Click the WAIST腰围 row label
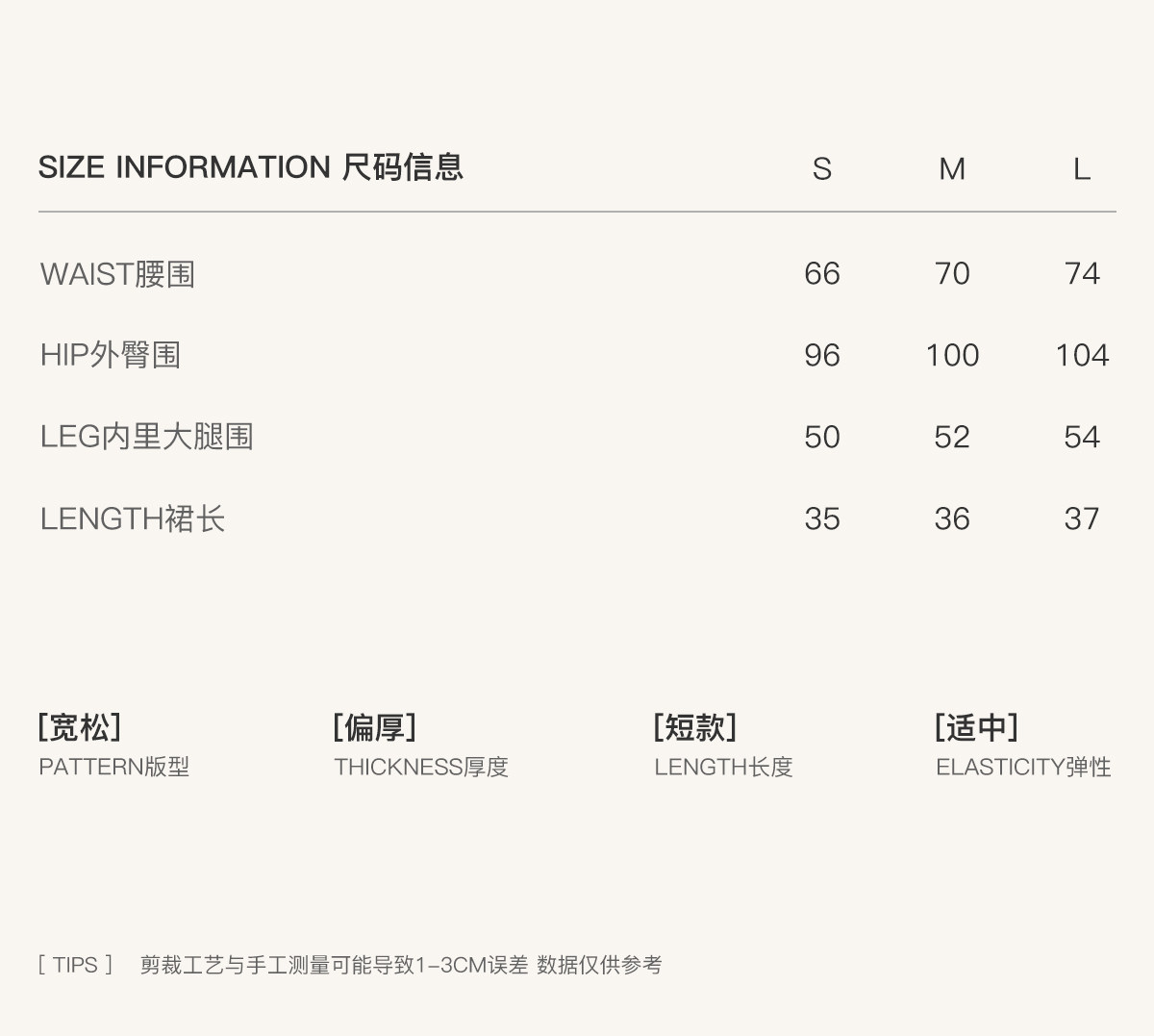 coord(117,274)
